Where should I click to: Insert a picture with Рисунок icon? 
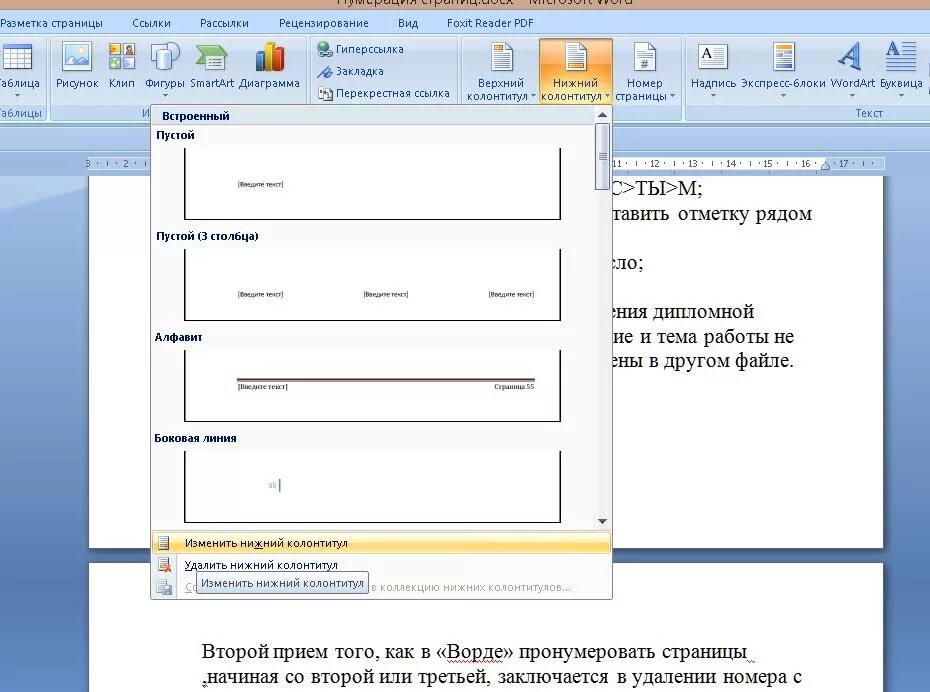pyautogui.click(x=77, y=66)
